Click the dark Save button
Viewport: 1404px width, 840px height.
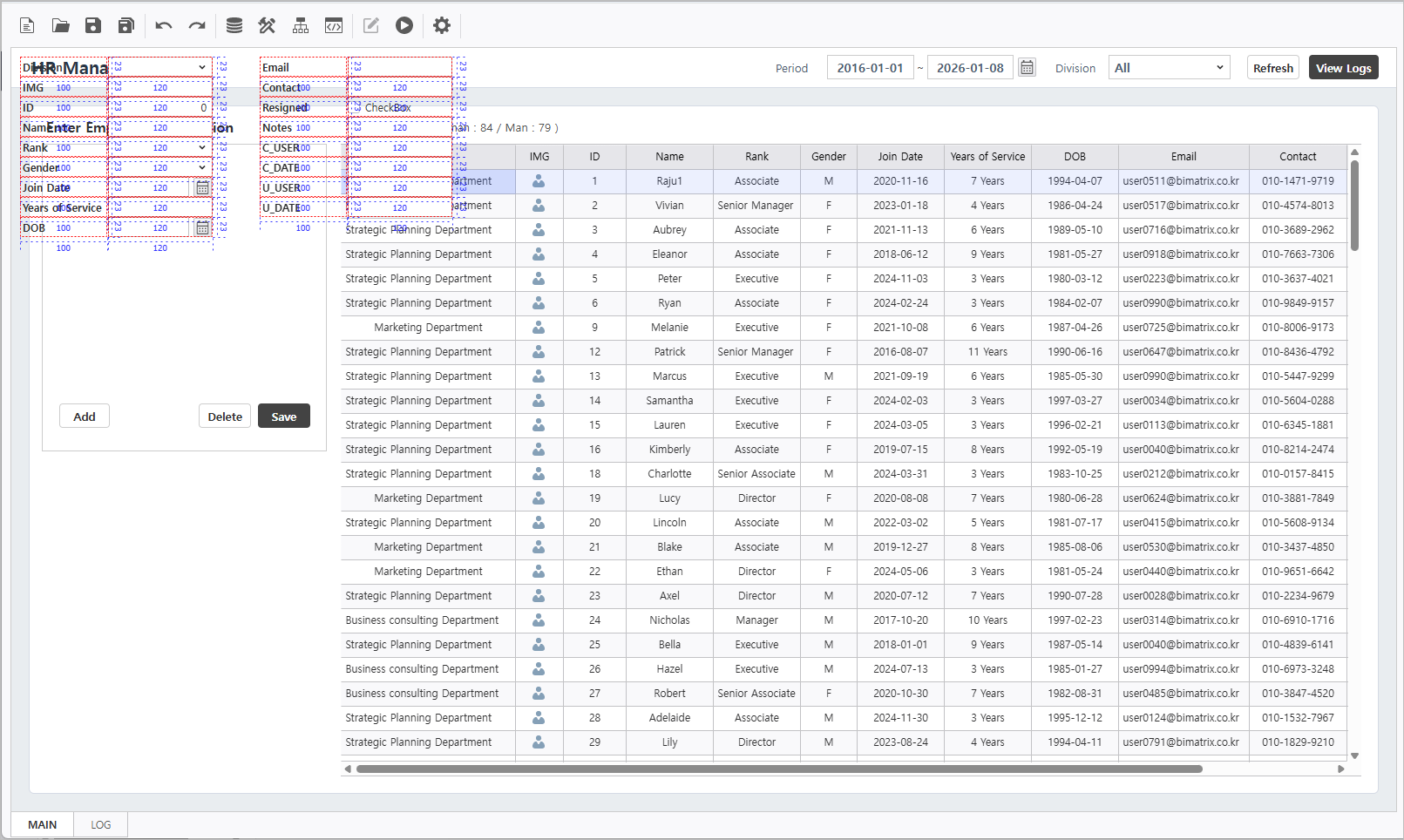pos(284,417)
